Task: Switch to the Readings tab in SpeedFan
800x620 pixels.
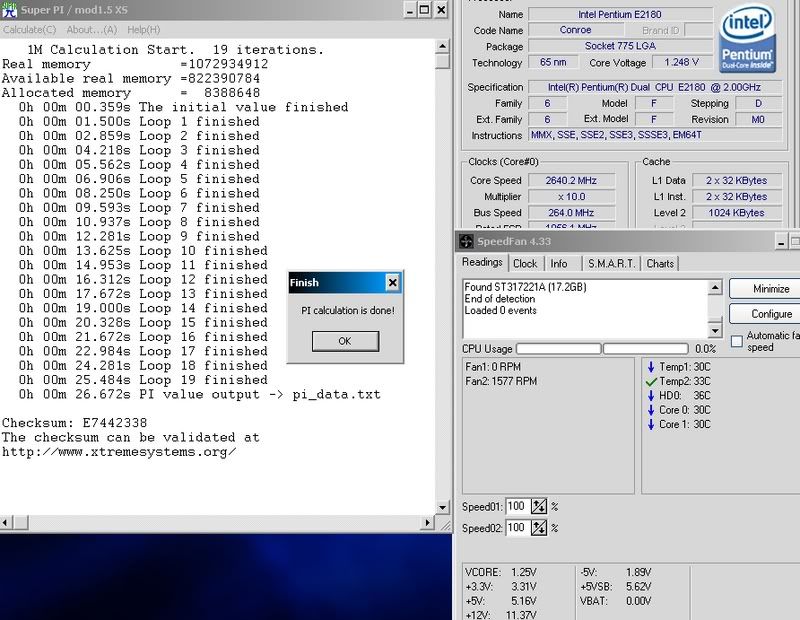Action: point(482,262)
